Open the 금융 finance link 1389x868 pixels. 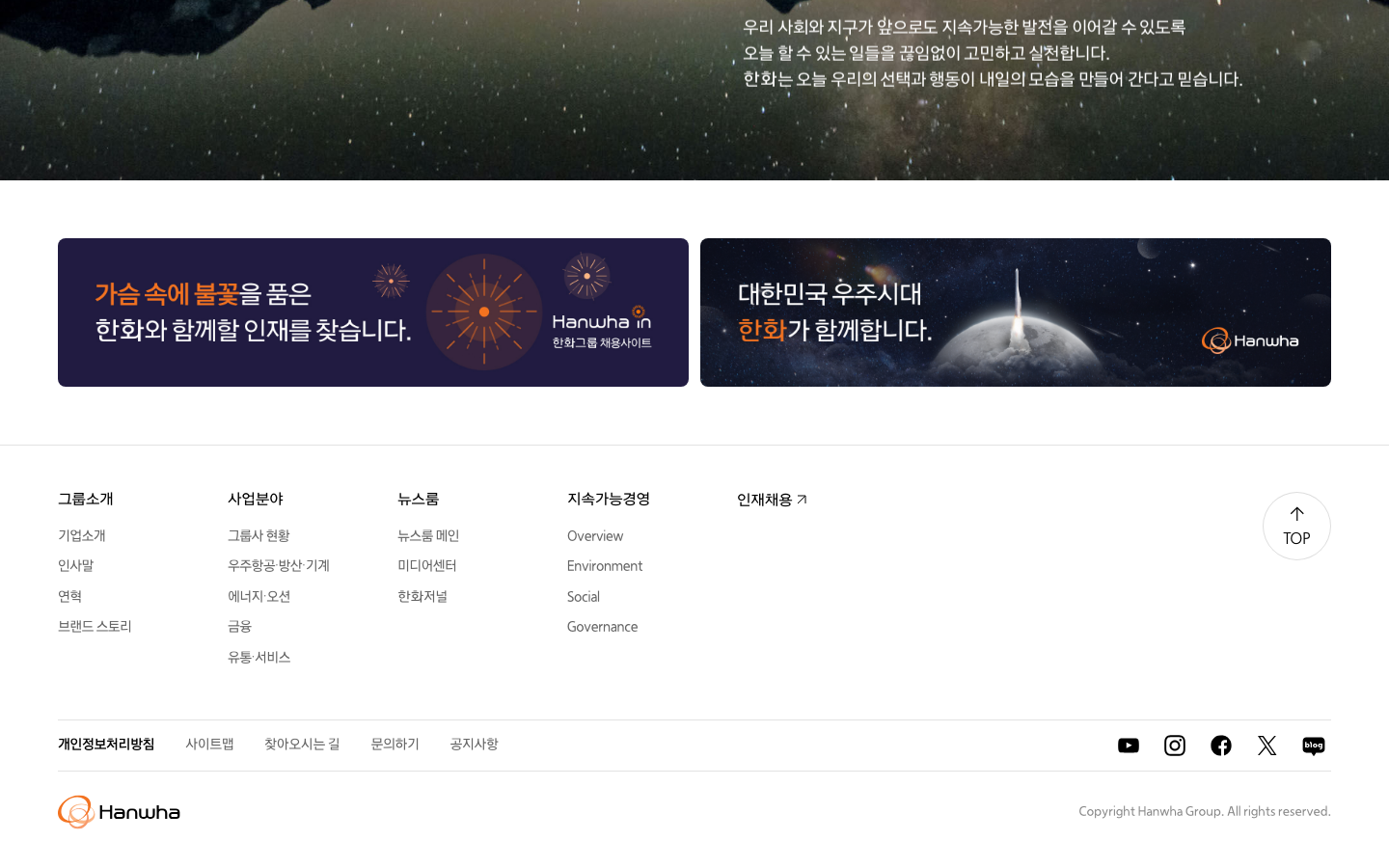tap(239, 626)
